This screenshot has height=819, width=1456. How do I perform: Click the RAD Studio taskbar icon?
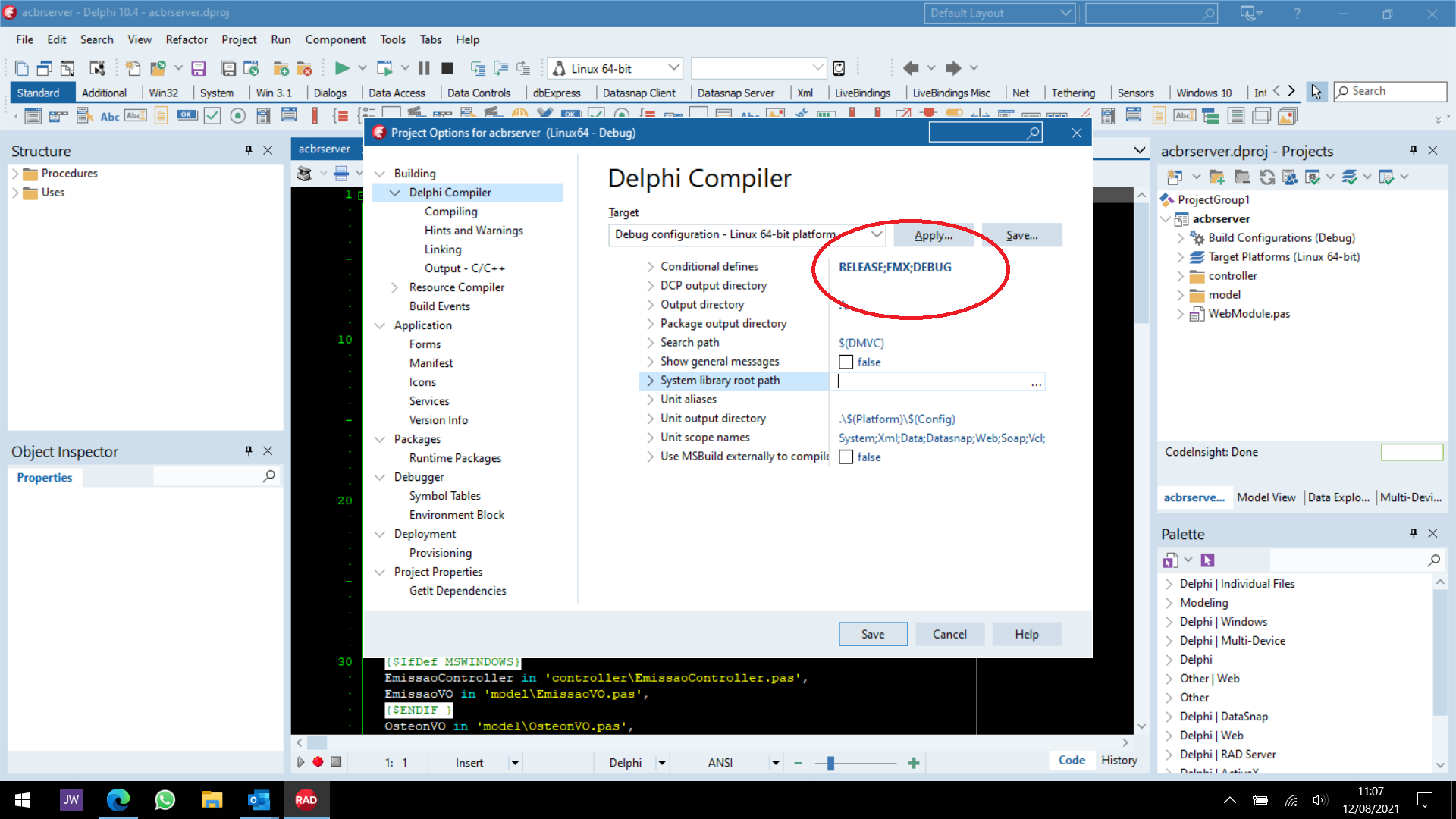coord(306,799)
